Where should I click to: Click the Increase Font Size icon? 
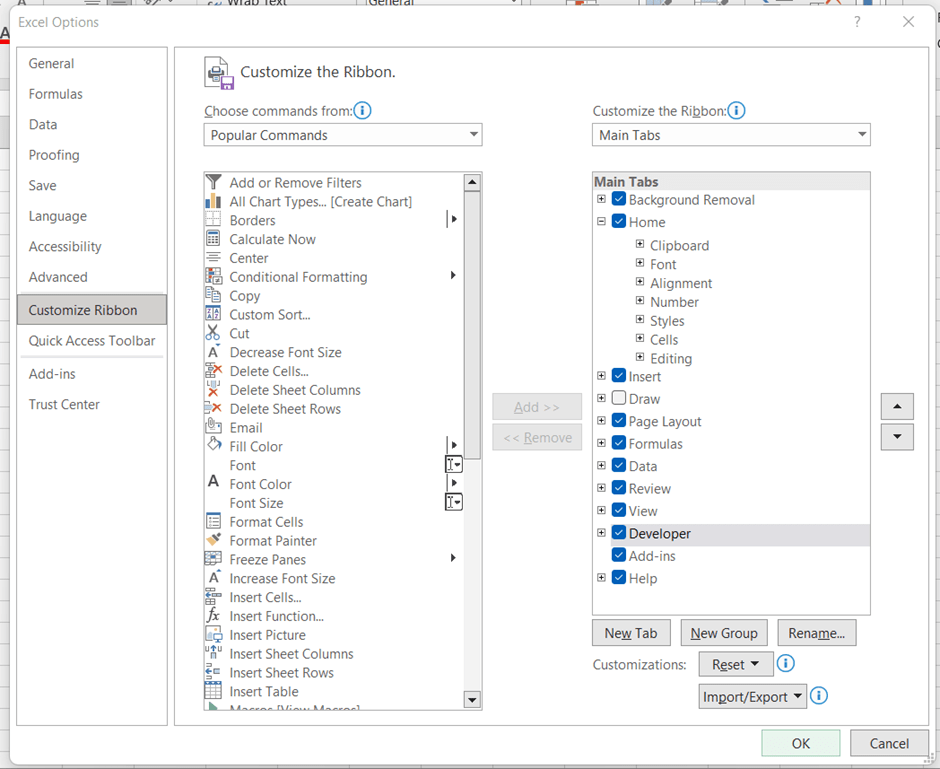click(213, 577)
